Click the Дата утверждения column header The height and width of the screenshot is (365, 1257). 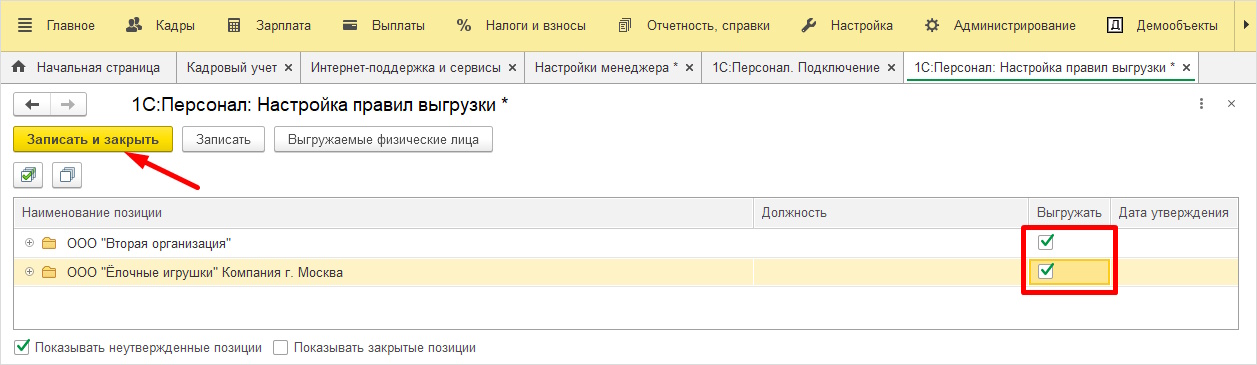[1175, 212]
